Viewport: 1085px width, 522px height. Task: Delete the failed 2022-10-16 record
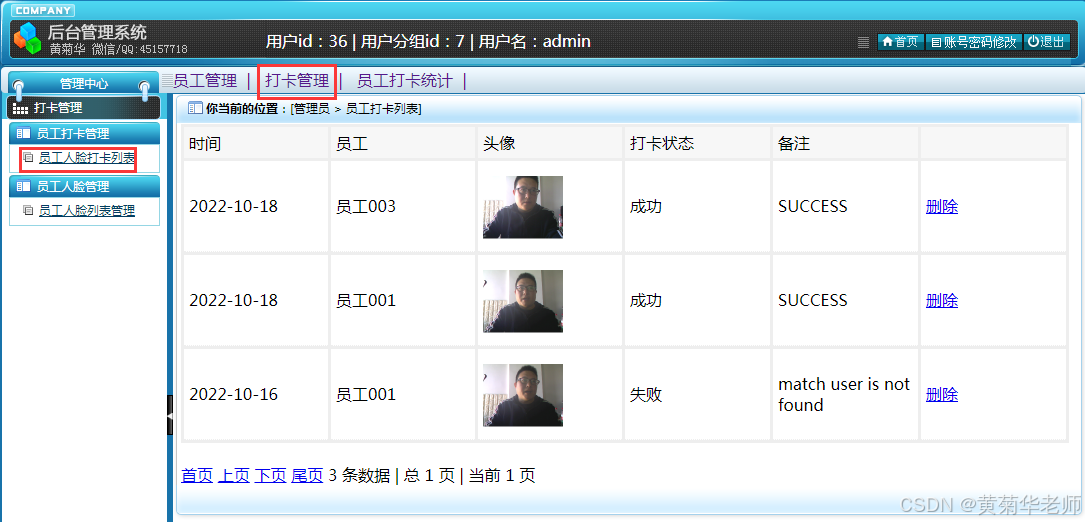942,395
